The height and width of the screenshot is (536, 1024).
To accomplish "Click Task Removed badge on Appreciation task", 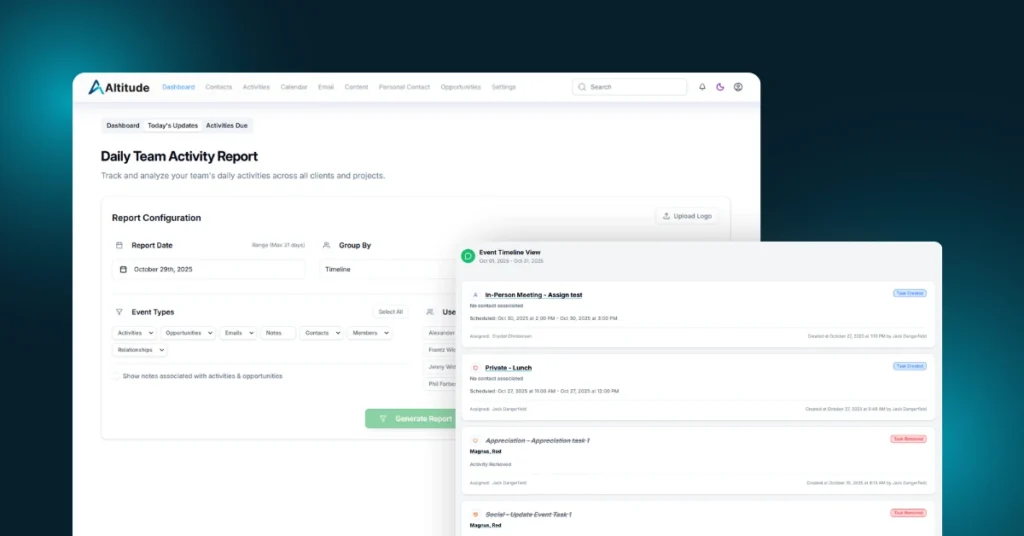I will click(908, 439).
